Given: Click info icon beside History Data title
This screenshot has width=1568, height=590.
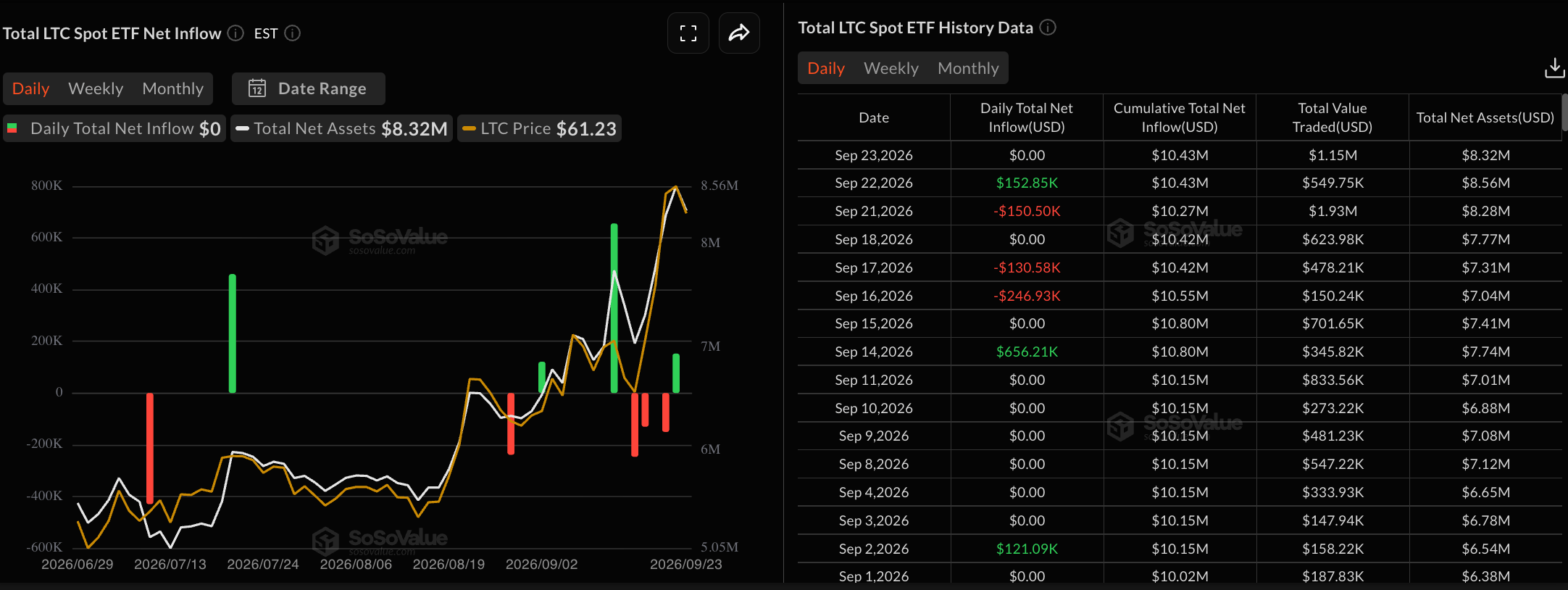Looking at the screenshot, I should [1048, 28].
